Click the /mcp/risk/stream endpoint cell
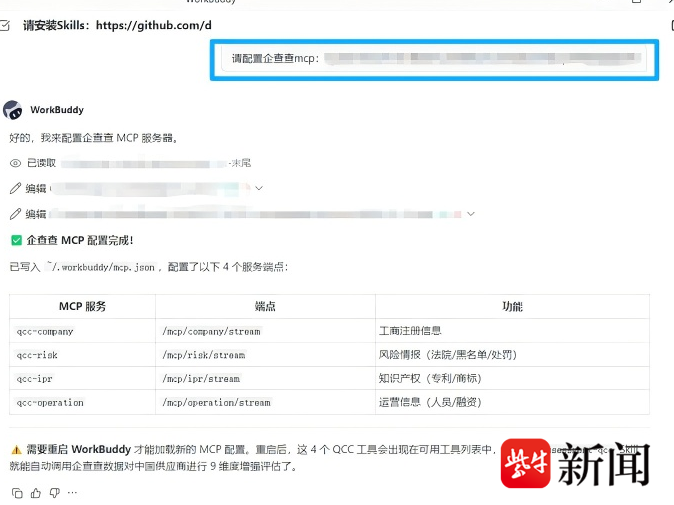The width and height of the screenshot is (674, 505). pyautogui.click(x=203, y=355)
